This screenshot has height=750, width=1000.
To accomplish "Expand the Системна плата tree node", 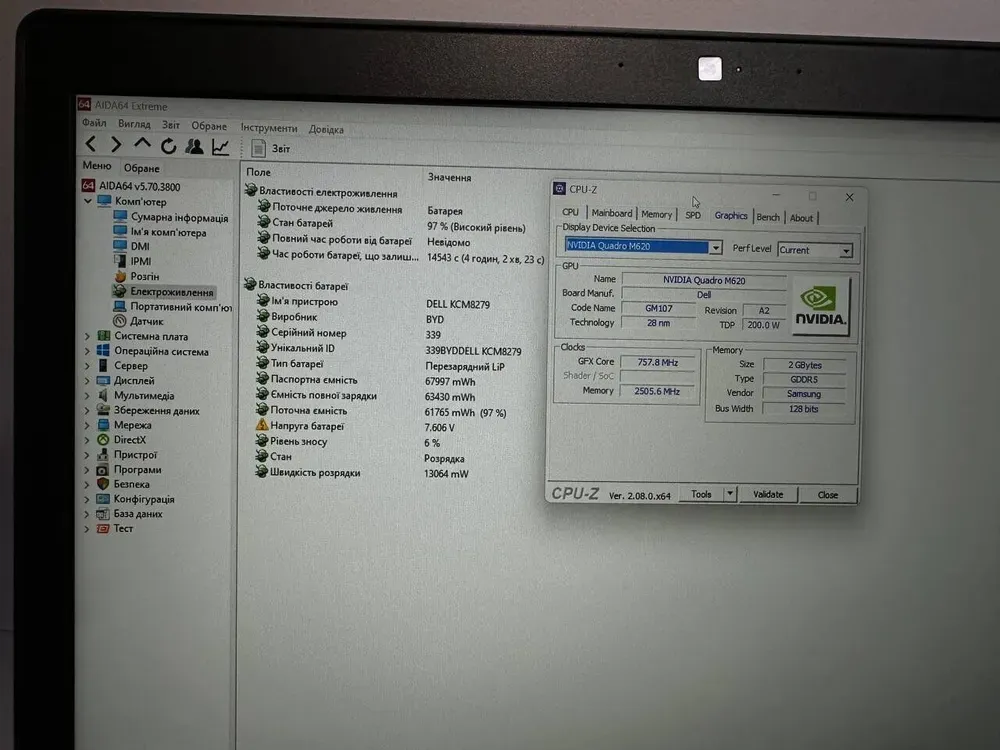I will tap(87, 337).
